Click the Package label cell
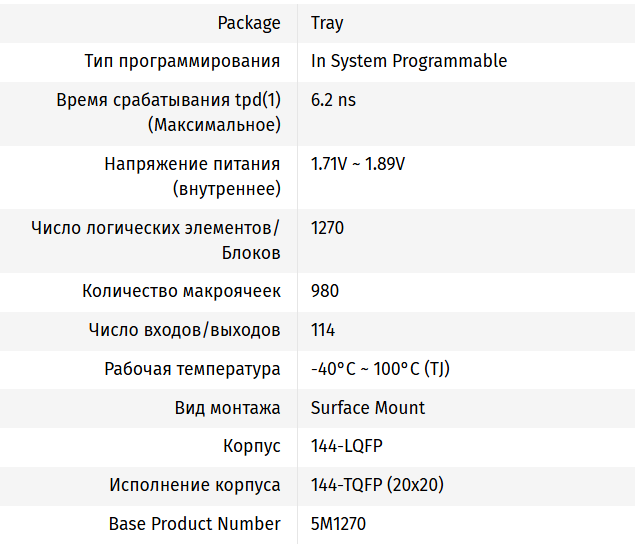This screenshot has height=549, width=635. pos(249,23)
